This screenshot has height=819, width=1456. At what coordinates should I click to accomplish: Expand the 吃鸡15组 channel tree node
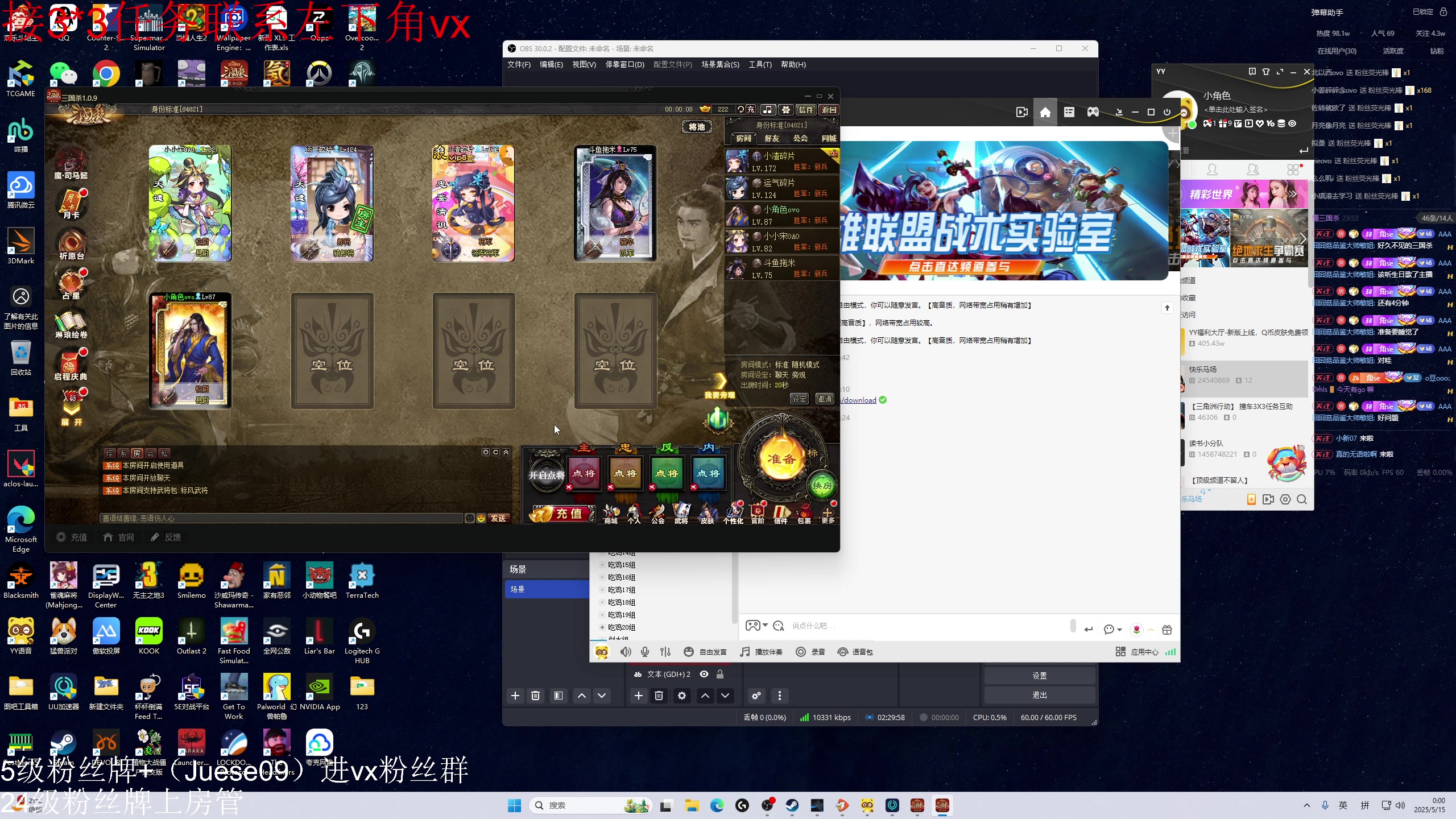[602, 565]
